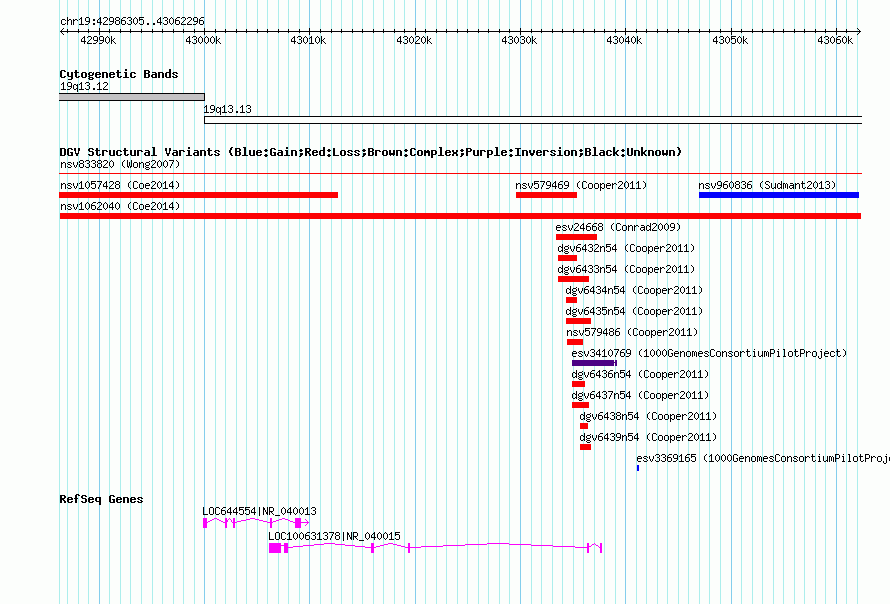The image size is (890, 604).
Task: Open variant label dgv6437n54 (Cooper2011)
Action: (640, 395)
